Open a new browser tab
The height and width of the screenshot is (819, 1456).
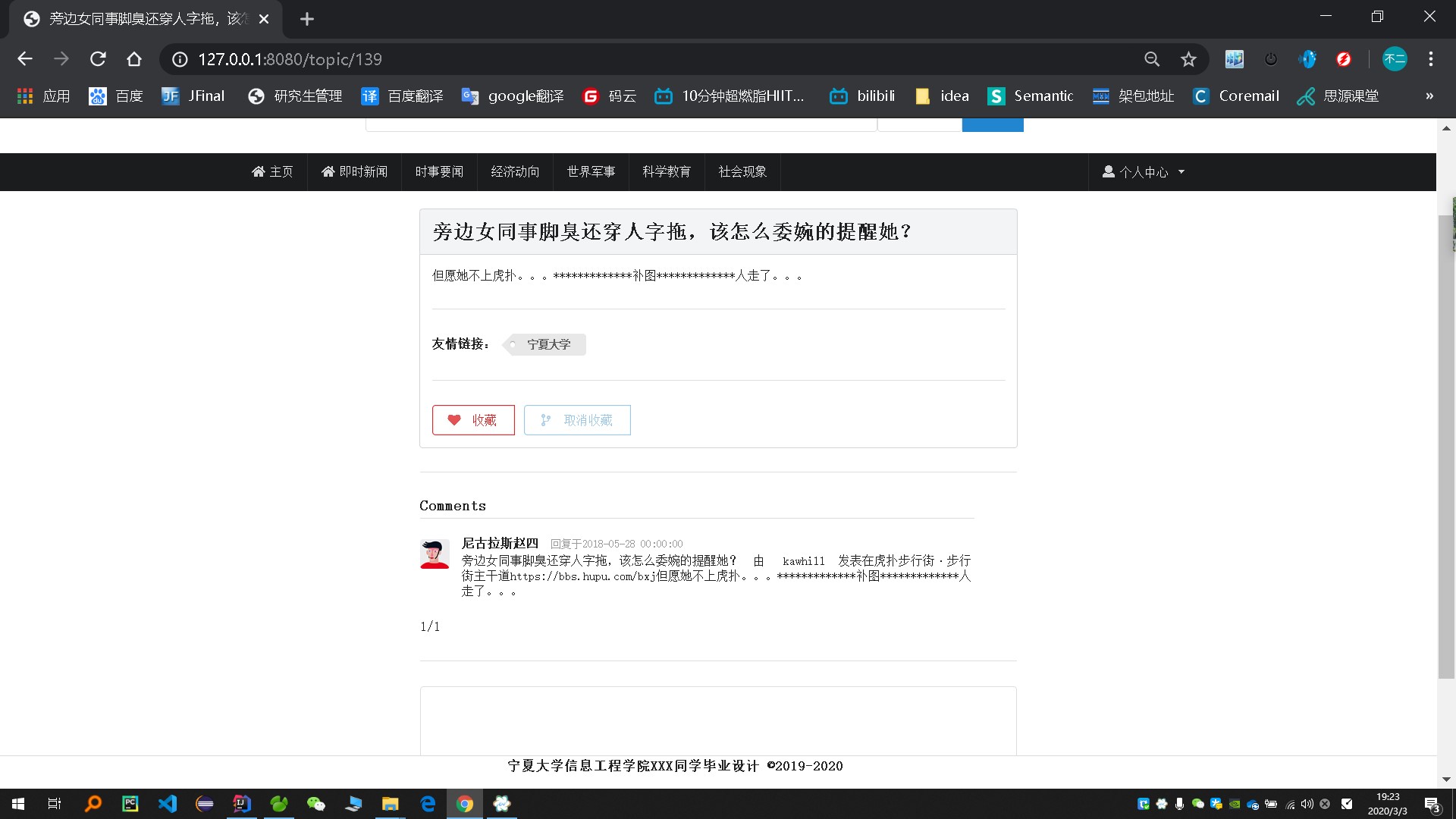[307, 19]
